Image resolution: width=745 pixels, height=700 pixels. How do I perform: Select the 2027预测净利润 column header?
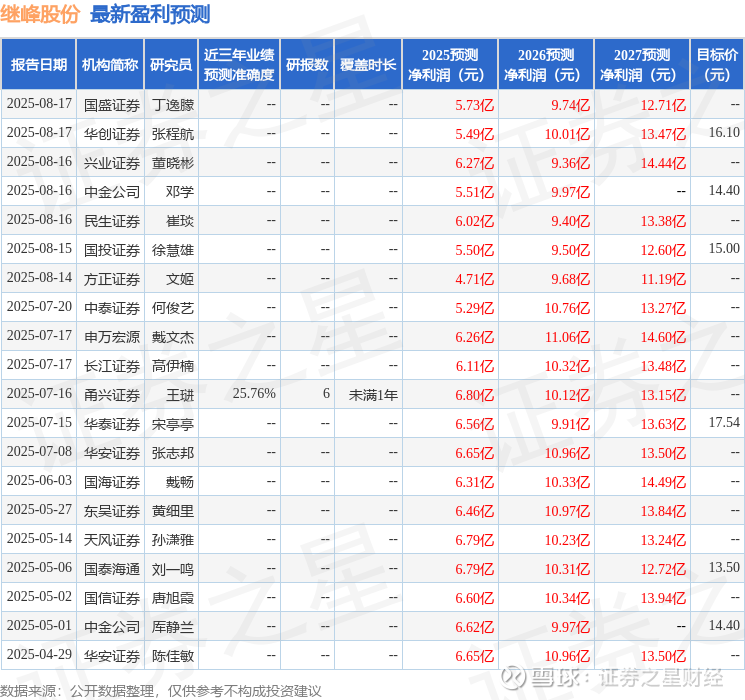[x=642, y=65]
